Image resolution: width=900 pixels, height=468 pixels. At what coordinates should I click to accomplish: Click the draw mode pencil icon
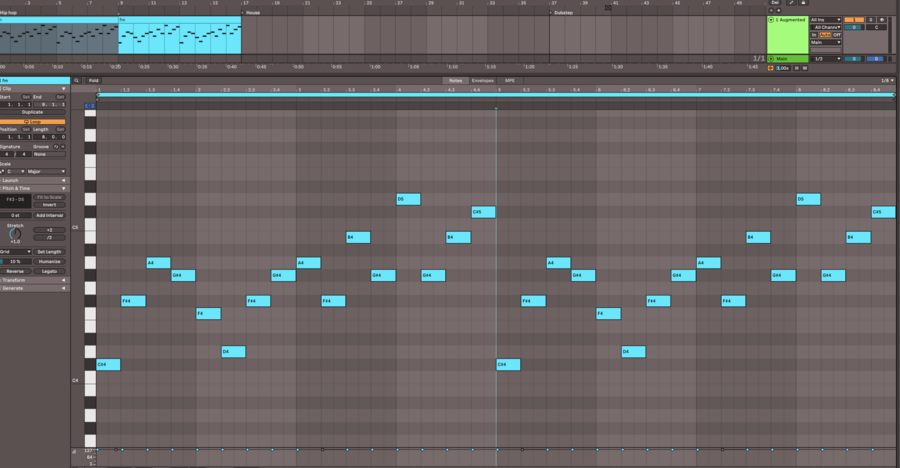coord(791,2)
